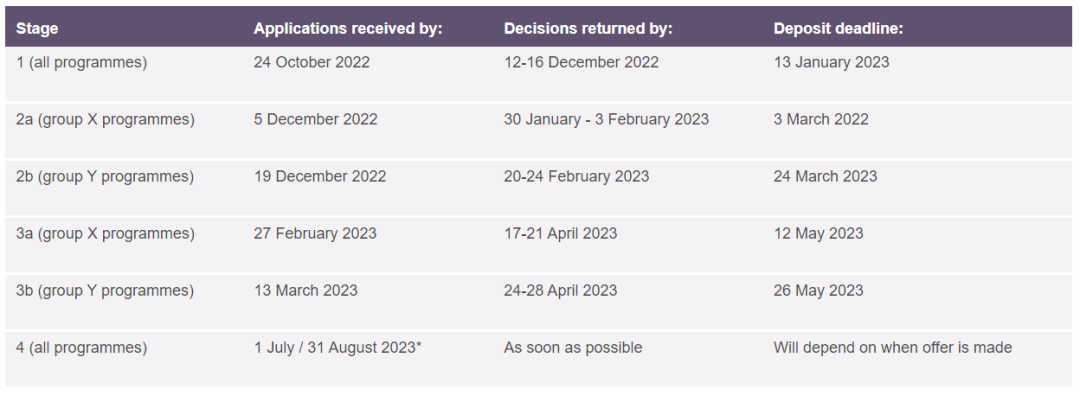
Task: Click the Decisions returned by header
Action: tap(588, 29)
